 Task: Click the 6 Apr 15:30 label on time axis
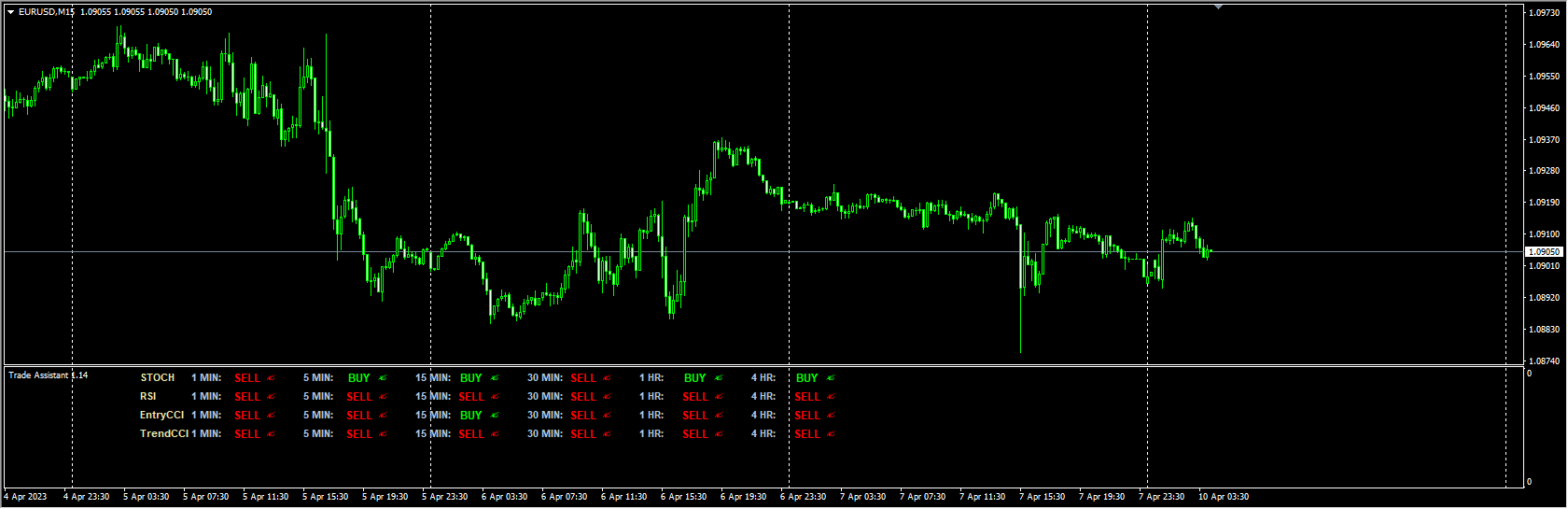(683, 497)
